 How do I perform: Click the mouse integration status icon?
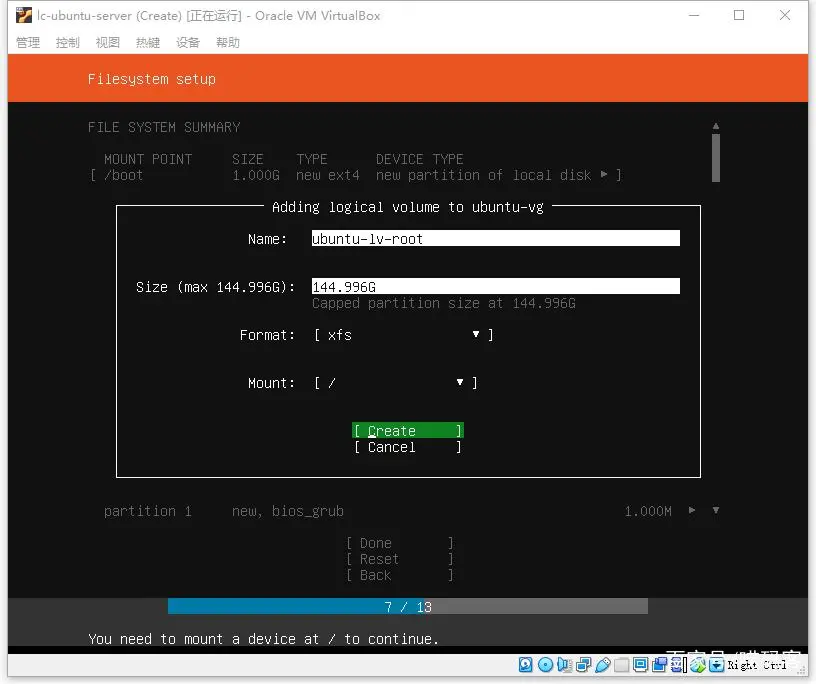tap(698, 664)
